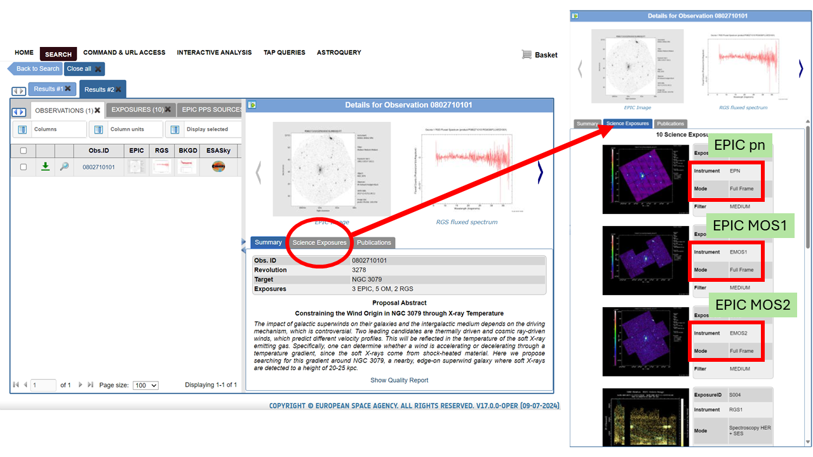Viewport: 813px width, 457px height.
Task: Go to the previous page icon
Action: pyautogui.click(x=25, y=385)
